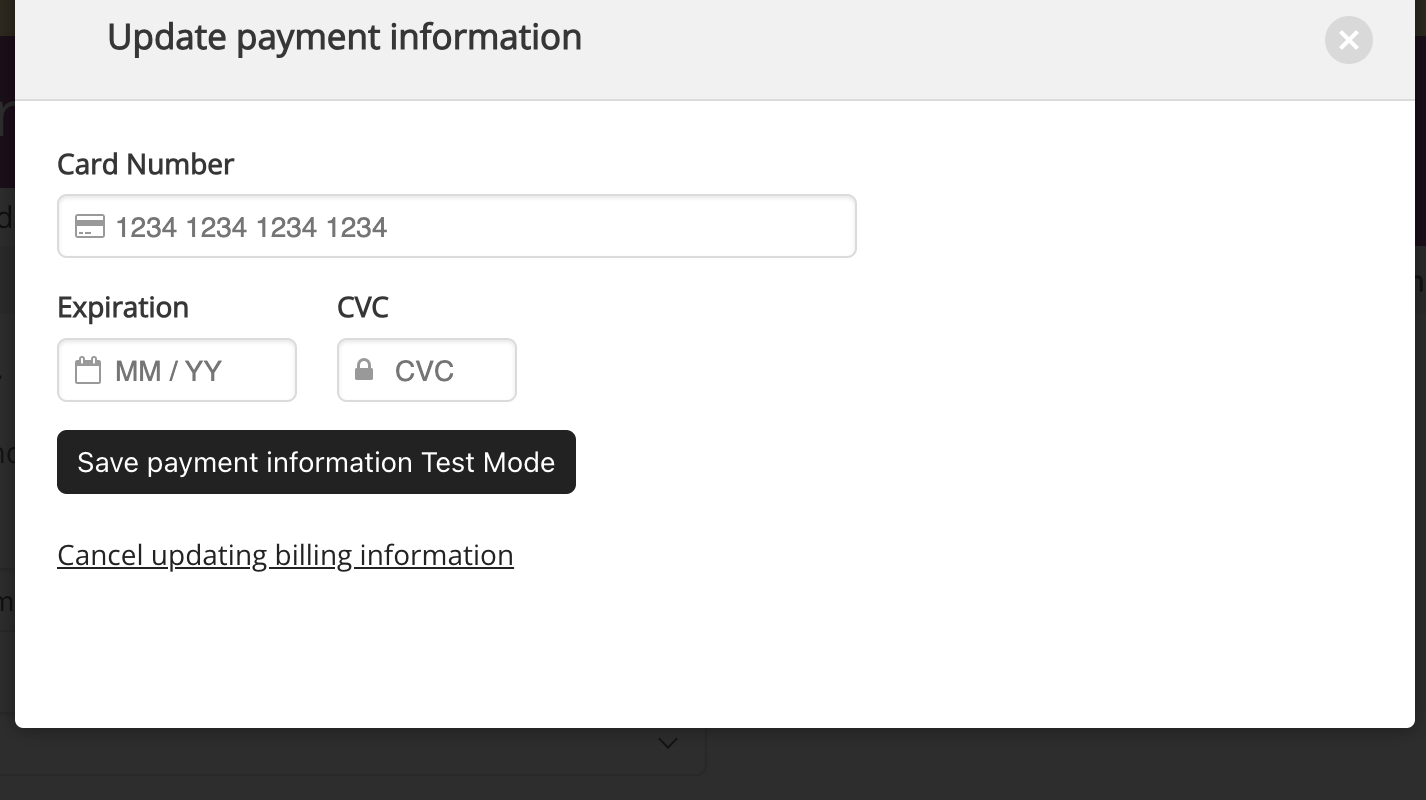Viewport: 1426px width, 800px height.
Task: Click the CVC label above the field
Action: (363, 307)
